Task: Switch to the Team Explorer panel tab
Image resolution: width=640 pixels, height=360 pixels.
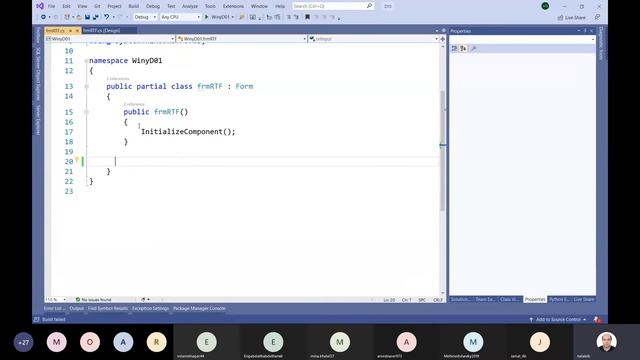Action: 485,300
